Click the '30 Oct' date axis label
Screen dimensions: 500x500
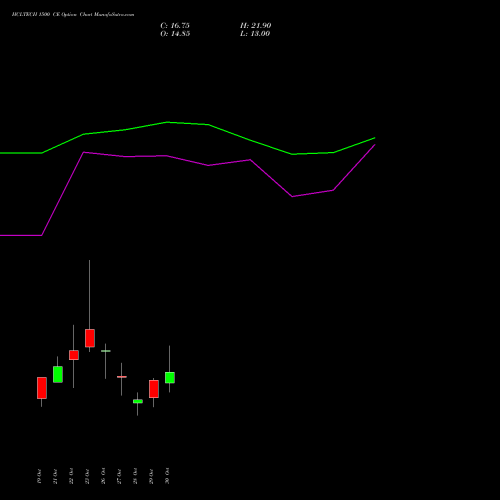pos(167,476)
